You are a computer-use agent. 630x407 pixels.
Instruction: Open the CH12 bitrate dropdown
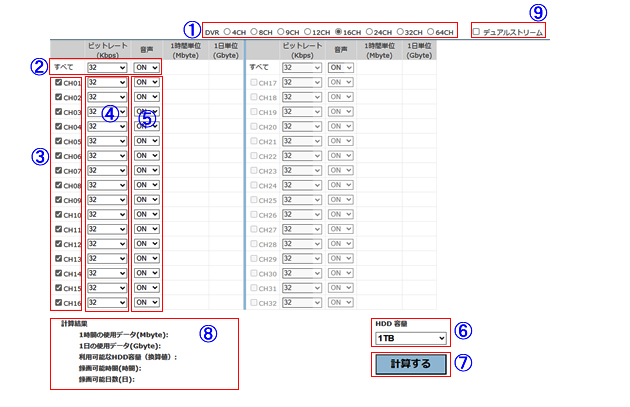(107, 244)
